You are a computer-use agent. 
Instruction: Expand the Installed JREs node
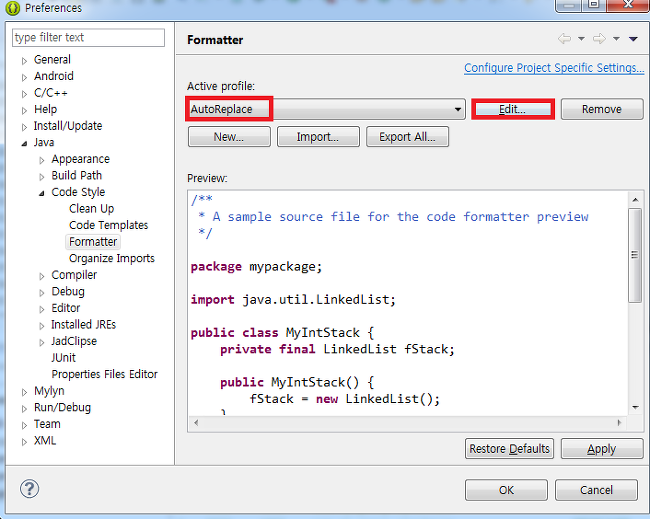tap(41, 326)
